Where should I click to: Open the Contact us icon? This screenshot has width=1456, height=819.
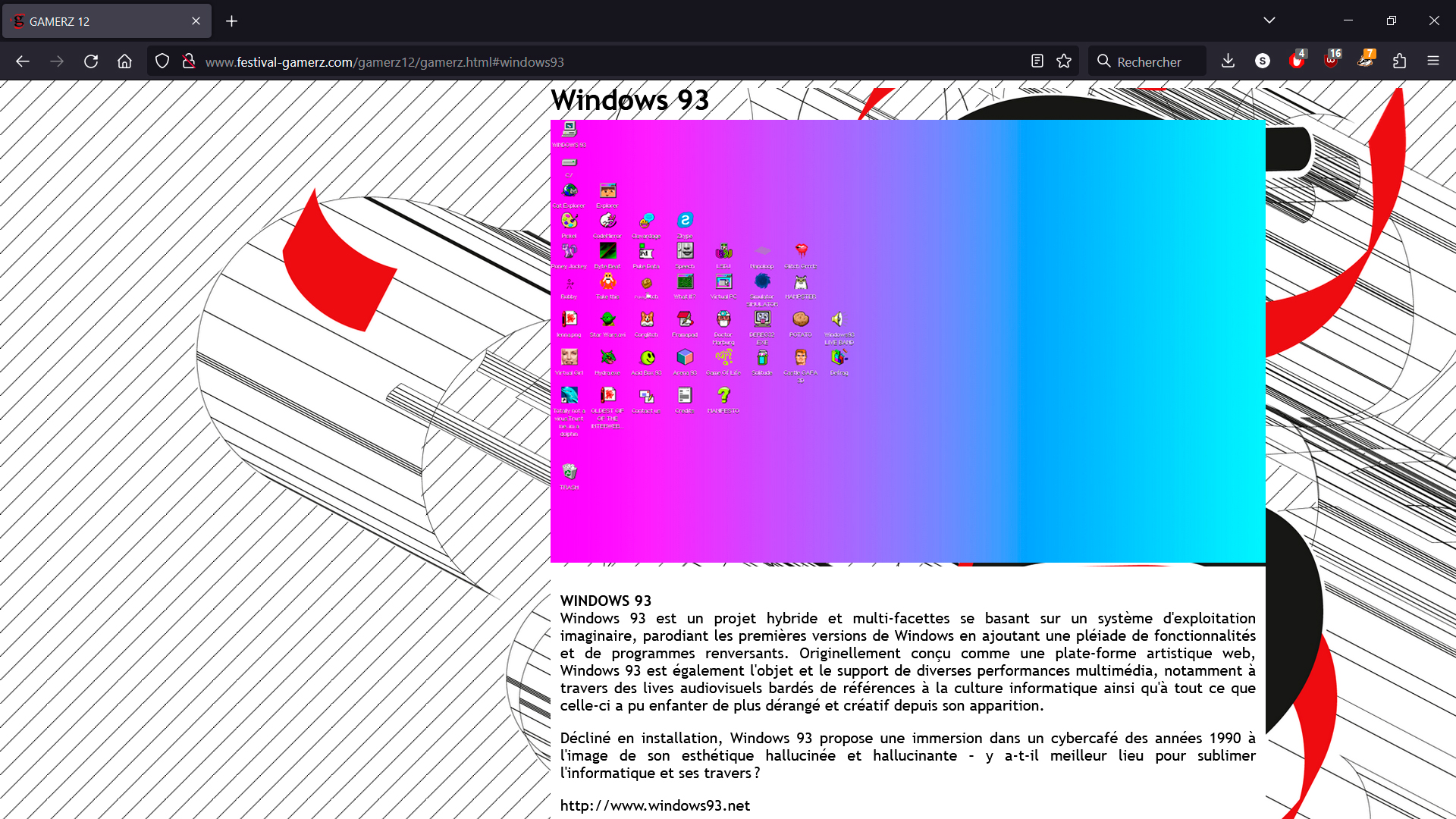647,397
